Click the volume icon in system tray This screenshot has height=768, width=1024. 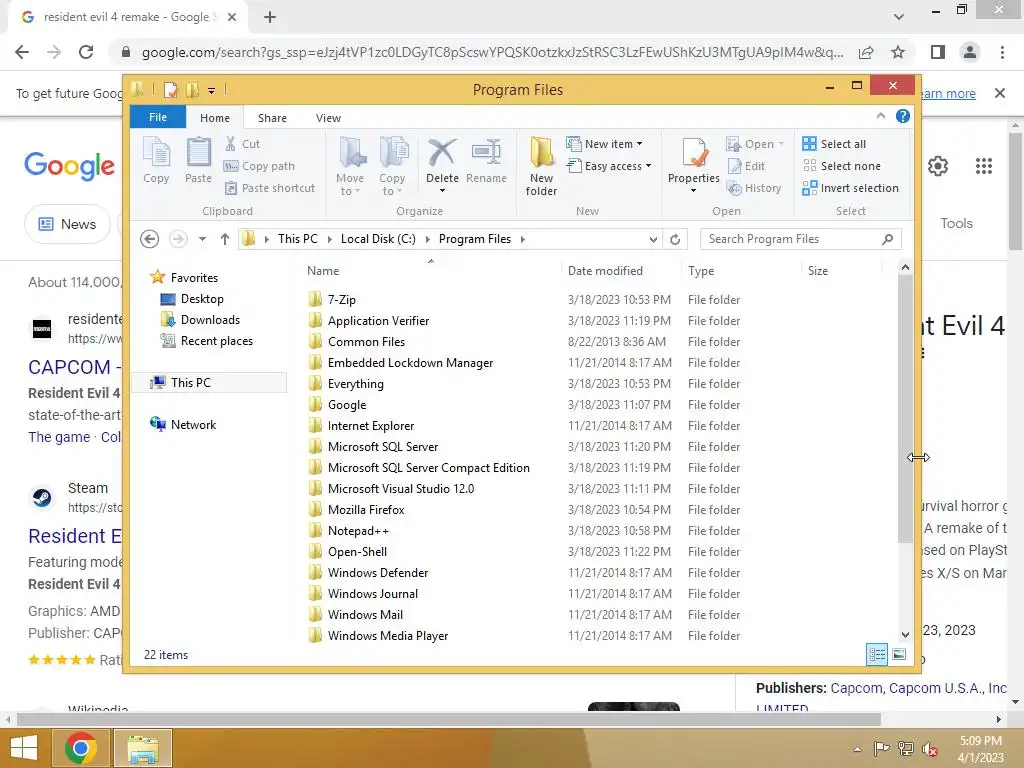[x=929, y=749]
